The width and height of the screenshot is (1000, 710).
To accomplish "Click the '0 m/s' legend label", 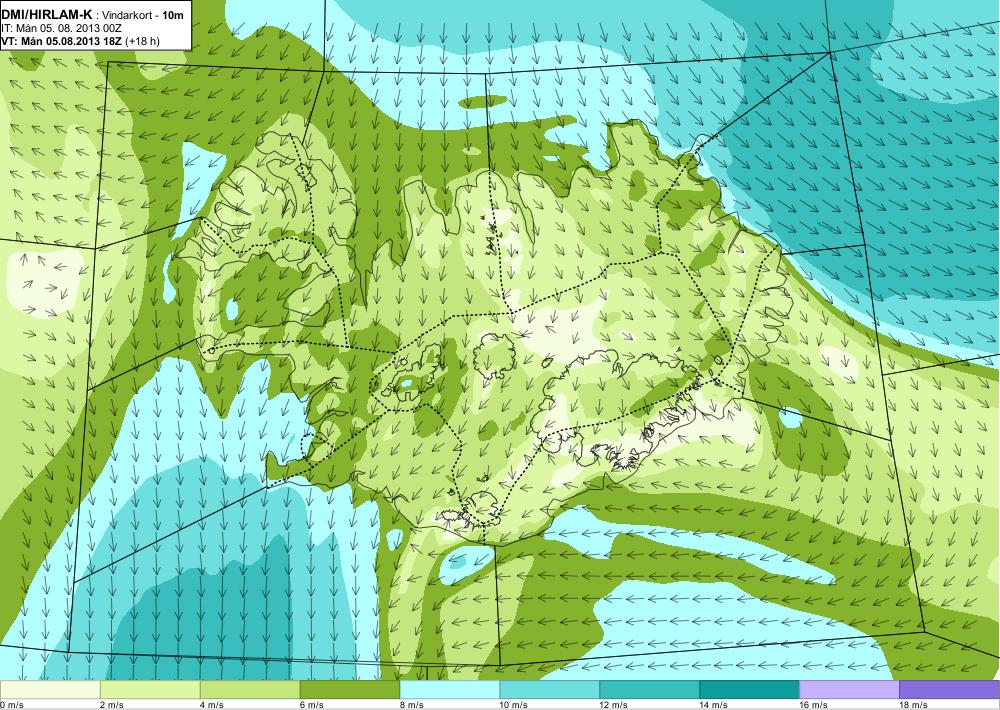I will click(x=11, y=705).
